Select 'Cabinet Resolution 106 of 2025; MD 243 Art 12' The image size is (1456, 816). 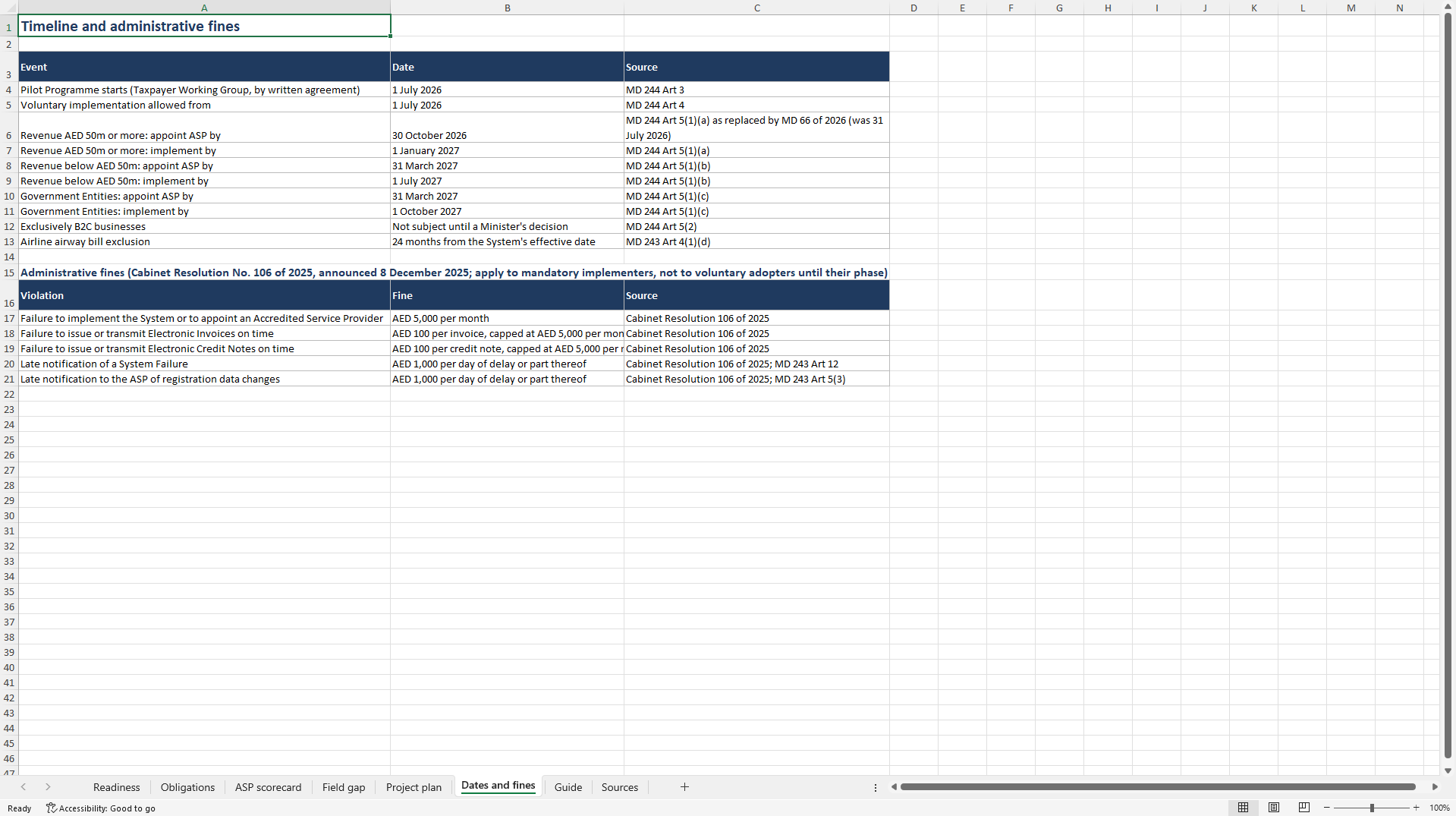[756, 364]
